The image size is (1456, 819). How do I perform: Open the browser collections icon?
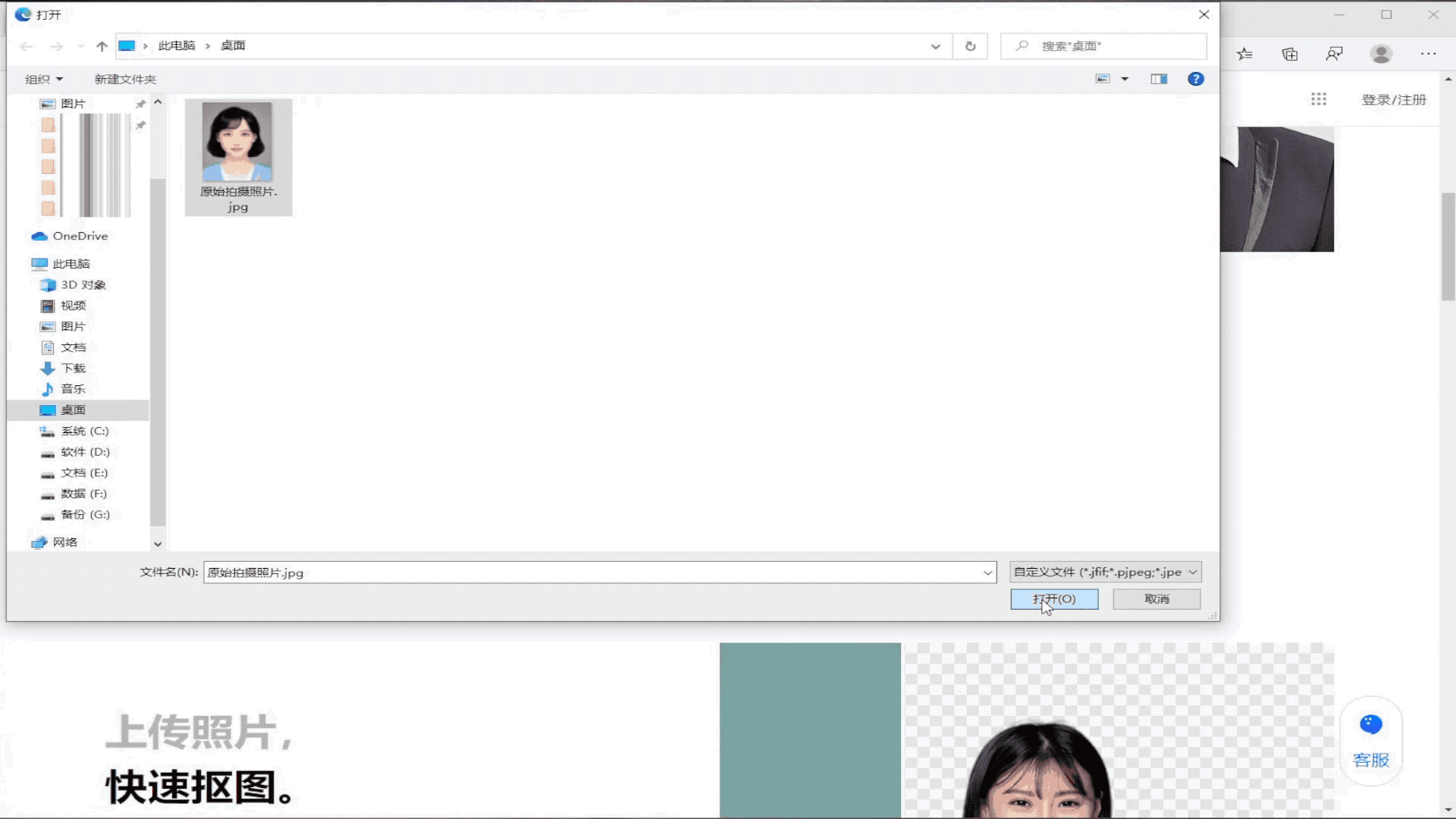click(1289, 54)
